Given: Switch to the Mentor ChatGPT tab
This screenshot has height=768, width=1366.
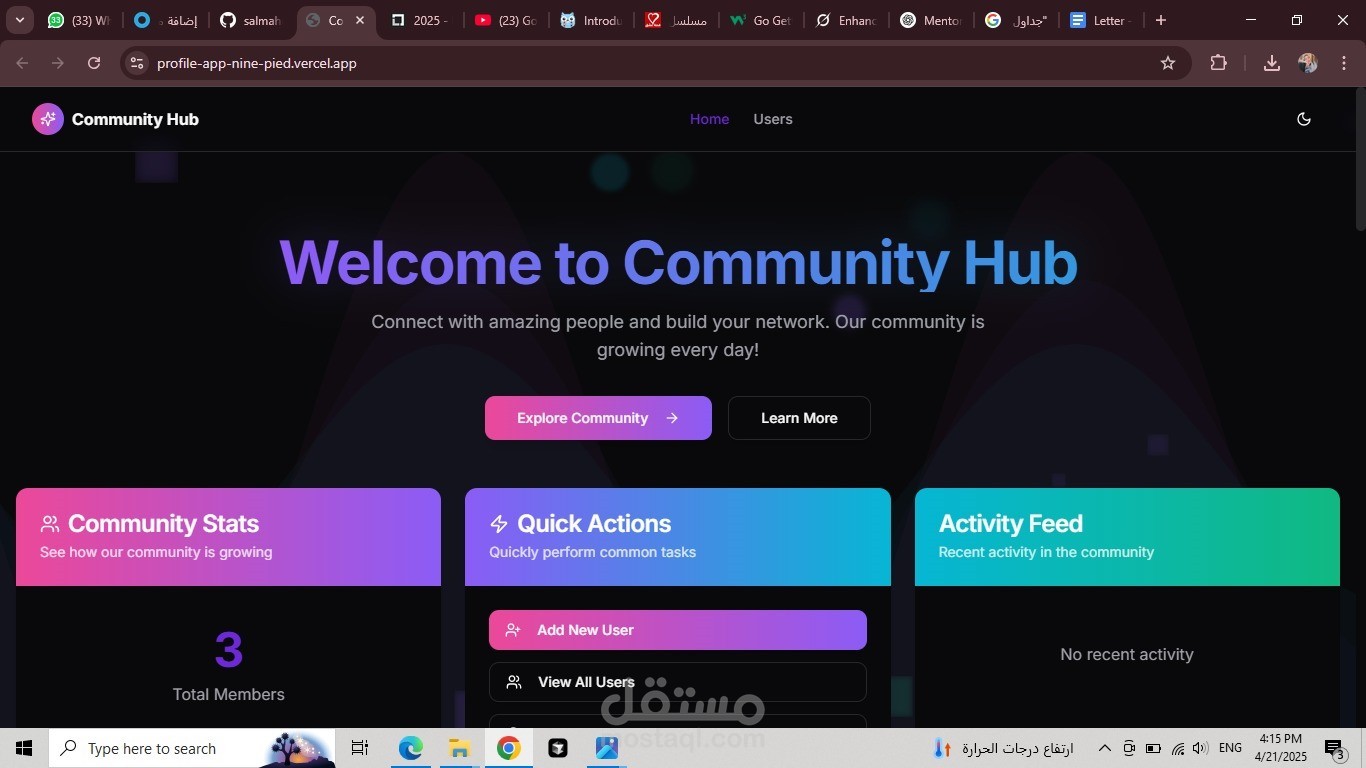Looking at the screenshot, I should 931,20.
